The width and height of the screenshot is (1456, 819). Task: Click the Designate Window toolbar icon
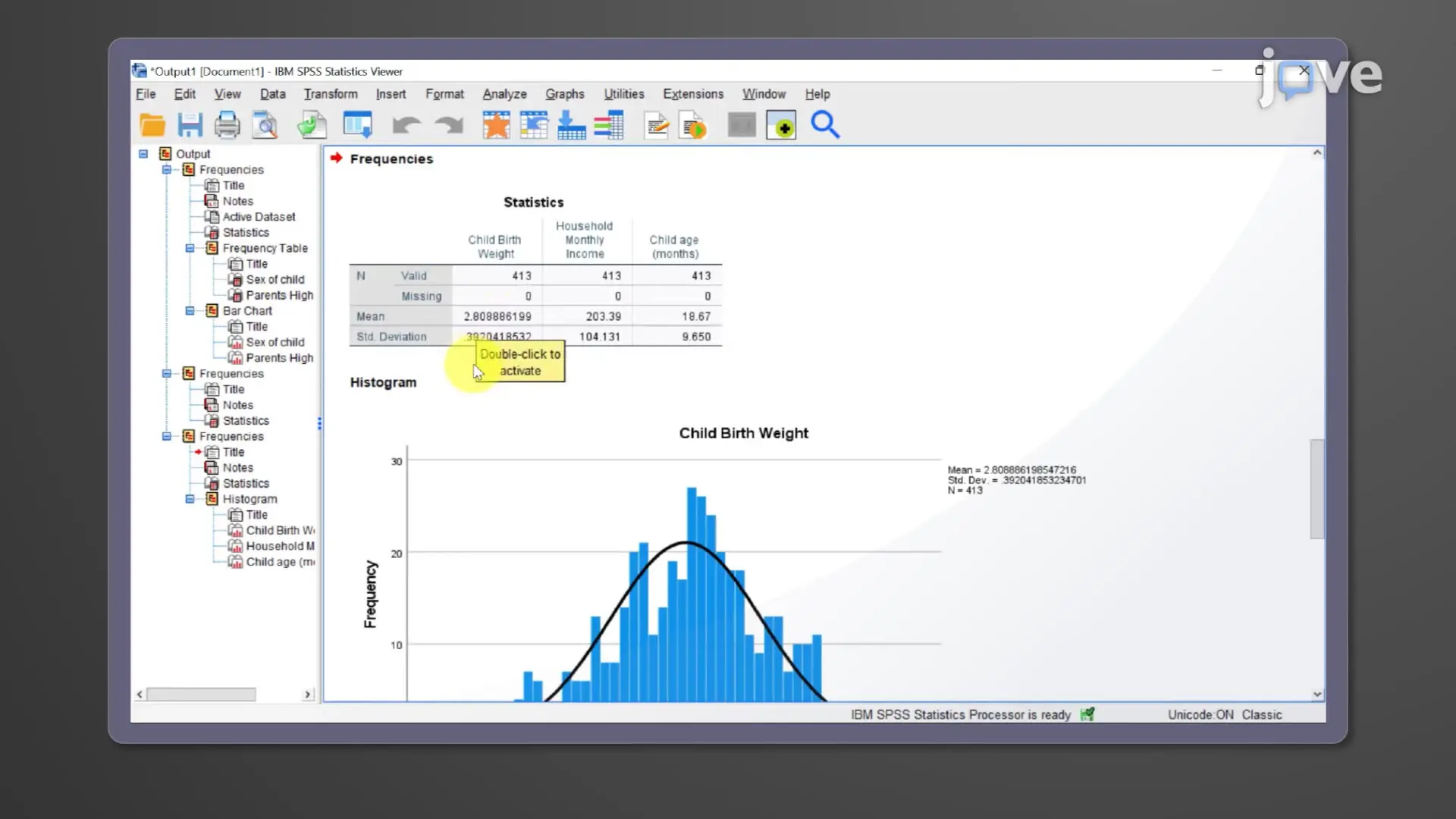click(x=742, y=125)
